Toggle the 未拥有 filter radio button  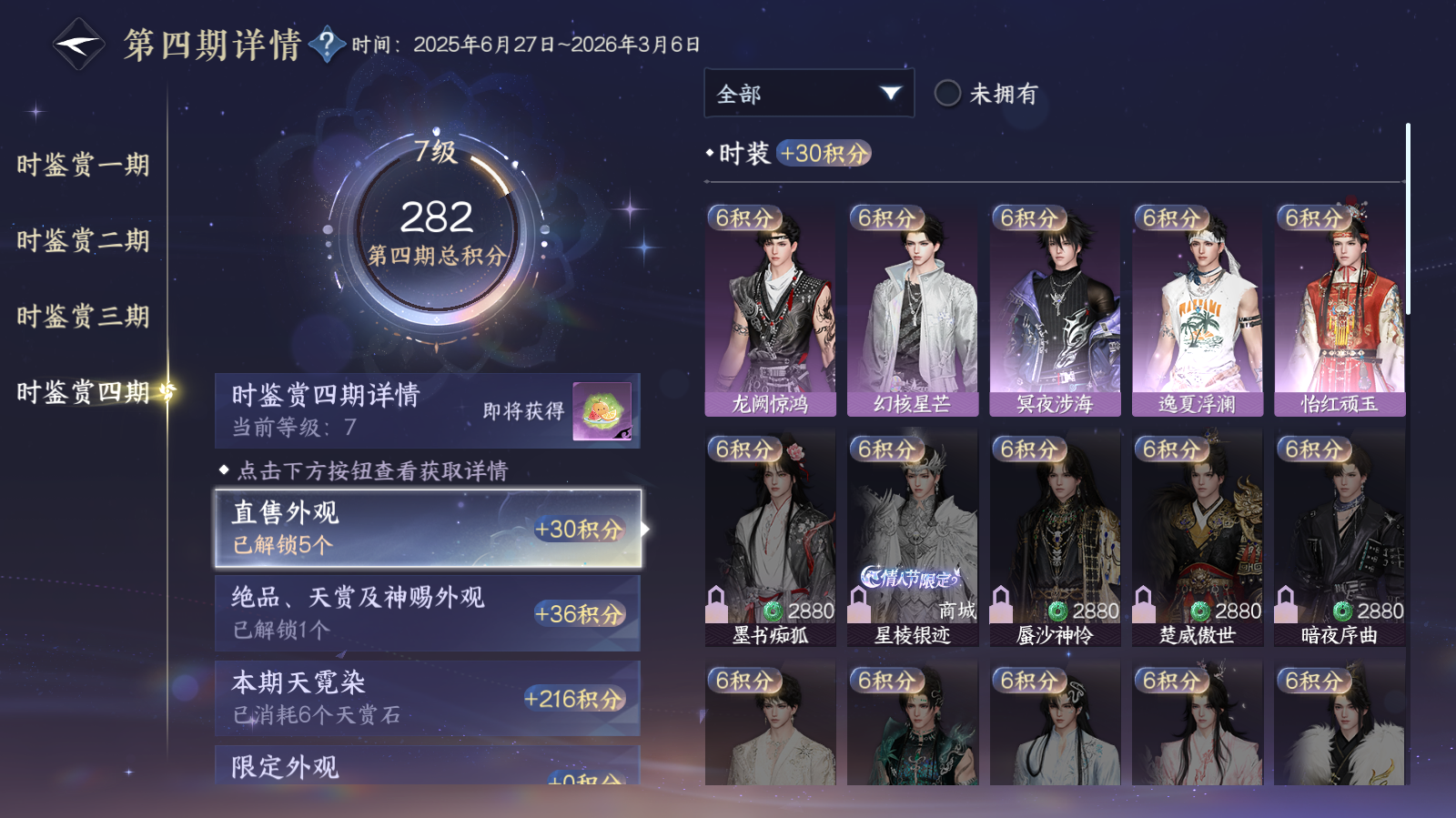point(947,93)
